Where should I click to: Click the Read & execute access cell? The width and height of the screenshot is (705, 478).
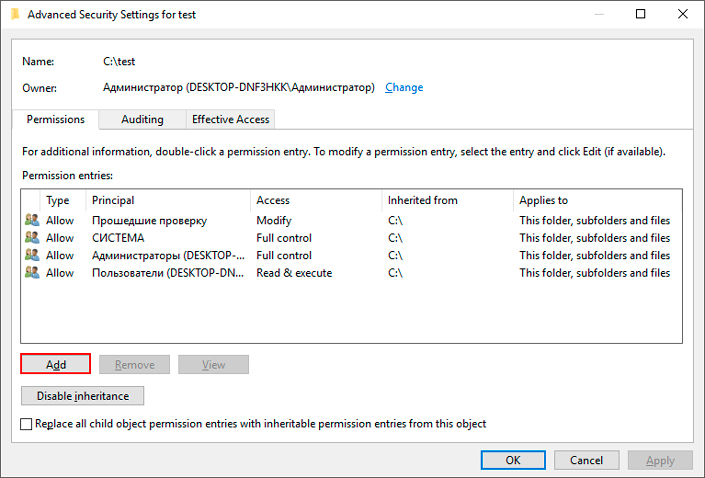(294, 273)
